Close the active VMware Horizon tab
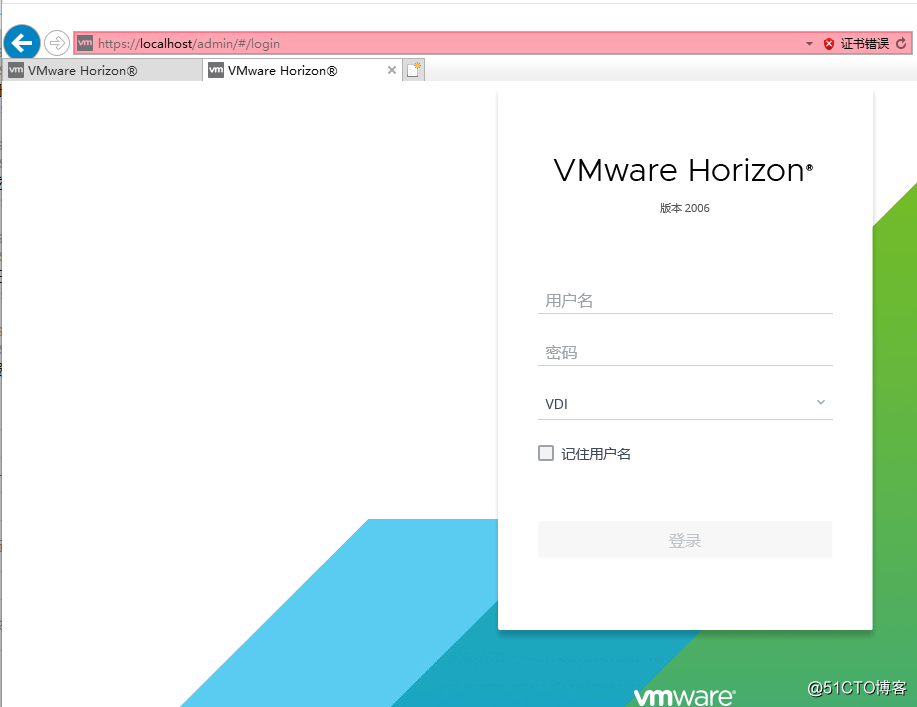The width and height of the screenshot is (917, 707). 392,70
